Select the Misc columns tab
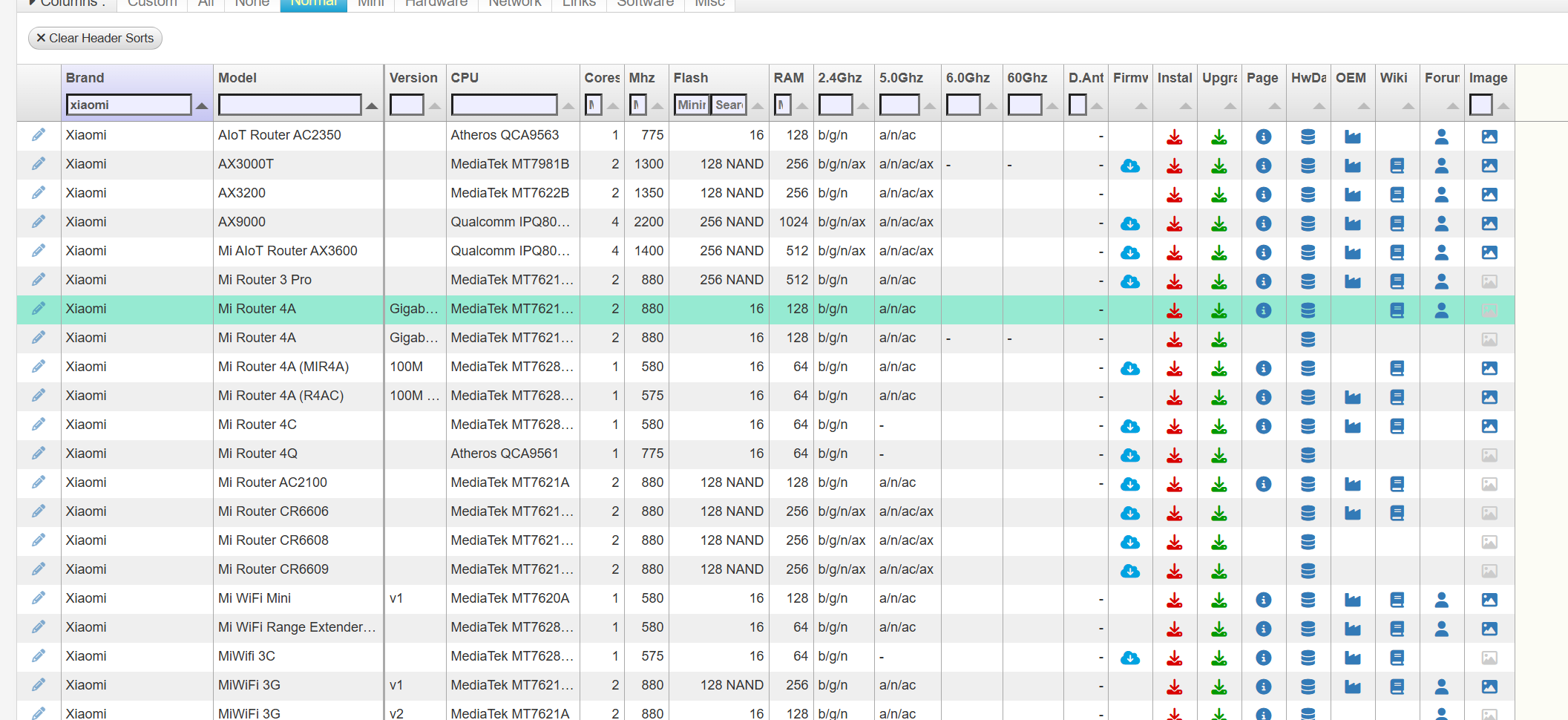The image size is (1568, 720). pyautogui.click(x=710, y=4)
